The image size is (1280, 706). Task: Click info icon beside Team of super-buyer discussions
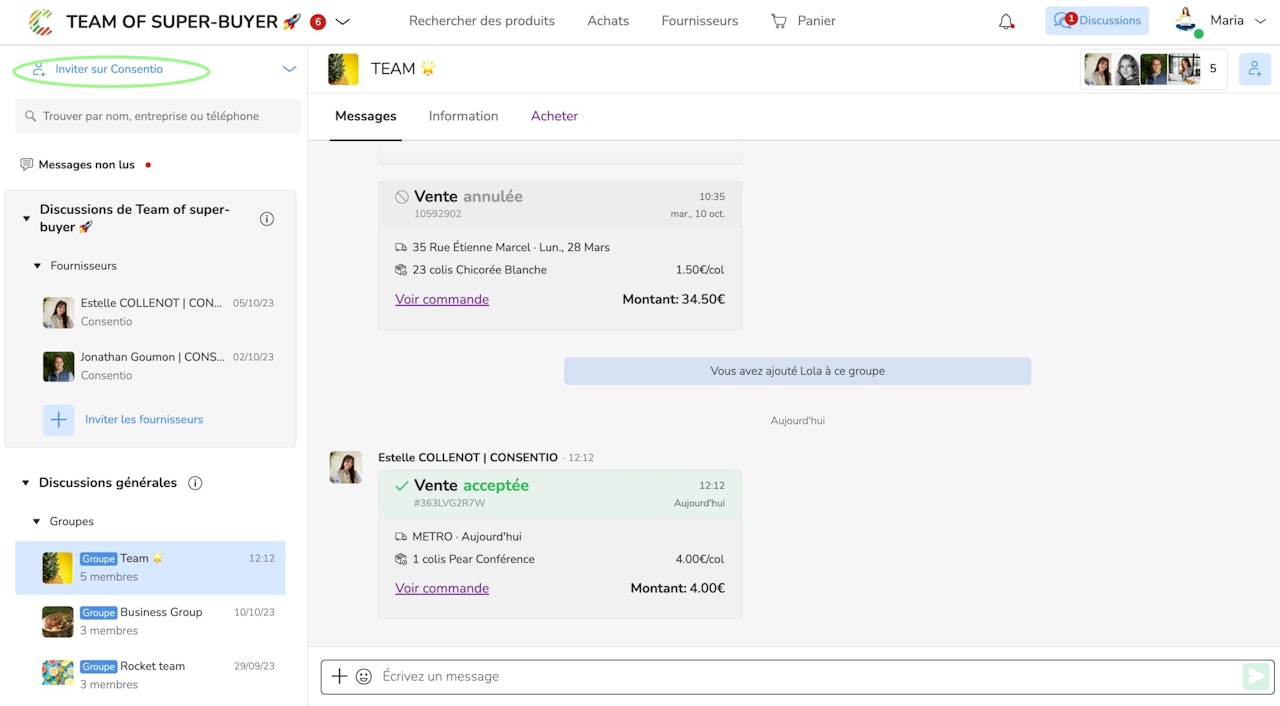(x=267, y=219)
